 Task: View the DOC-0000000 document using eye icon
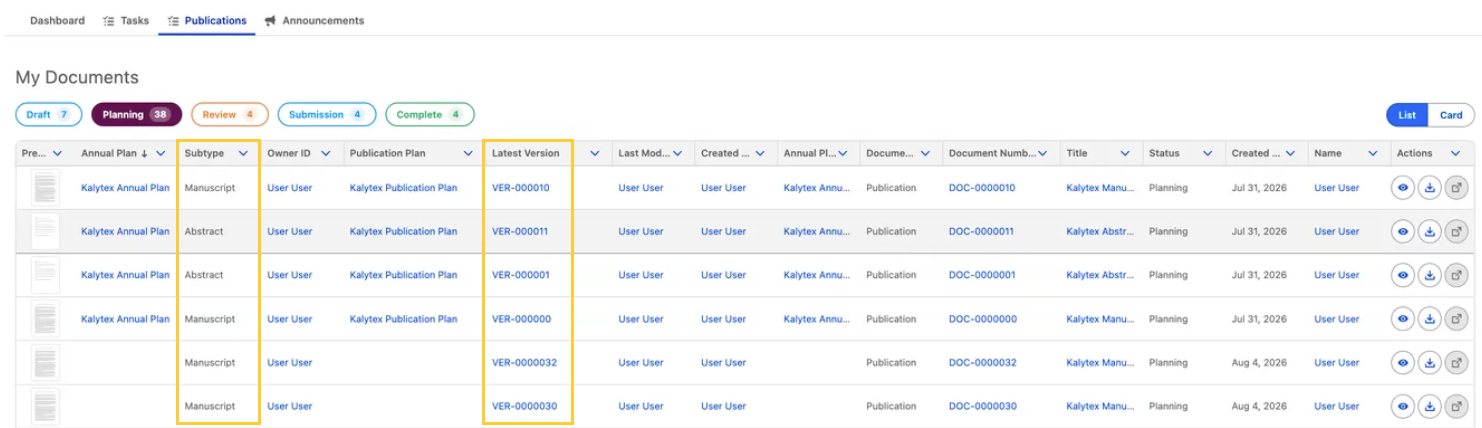tap(1403, 319)
